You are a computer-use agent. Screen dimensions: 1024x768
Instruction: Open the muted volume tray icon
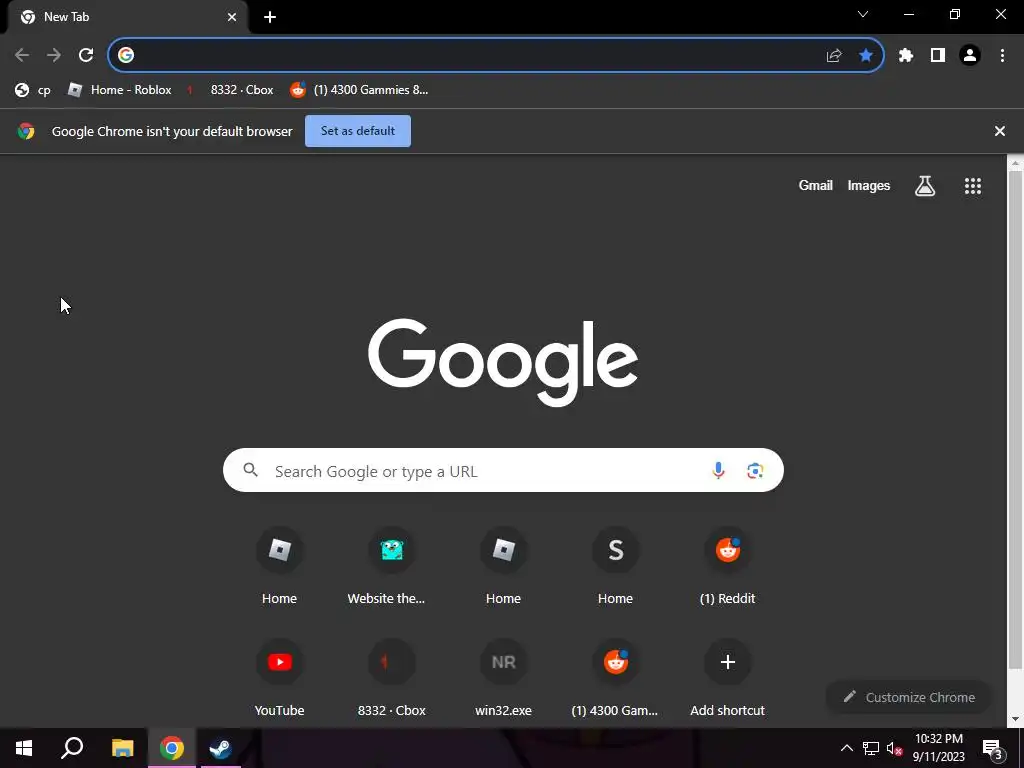tap(894, 748)
